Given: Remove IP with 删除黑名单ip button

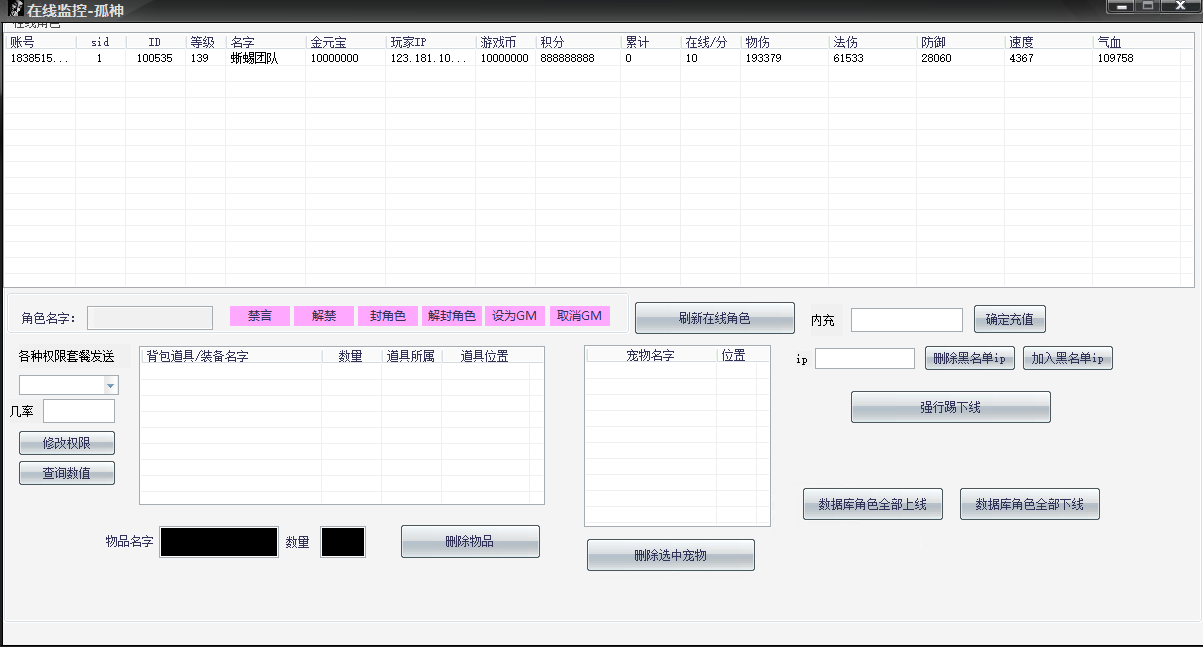Looking at the screenshot, I should [x=969, y=359].
